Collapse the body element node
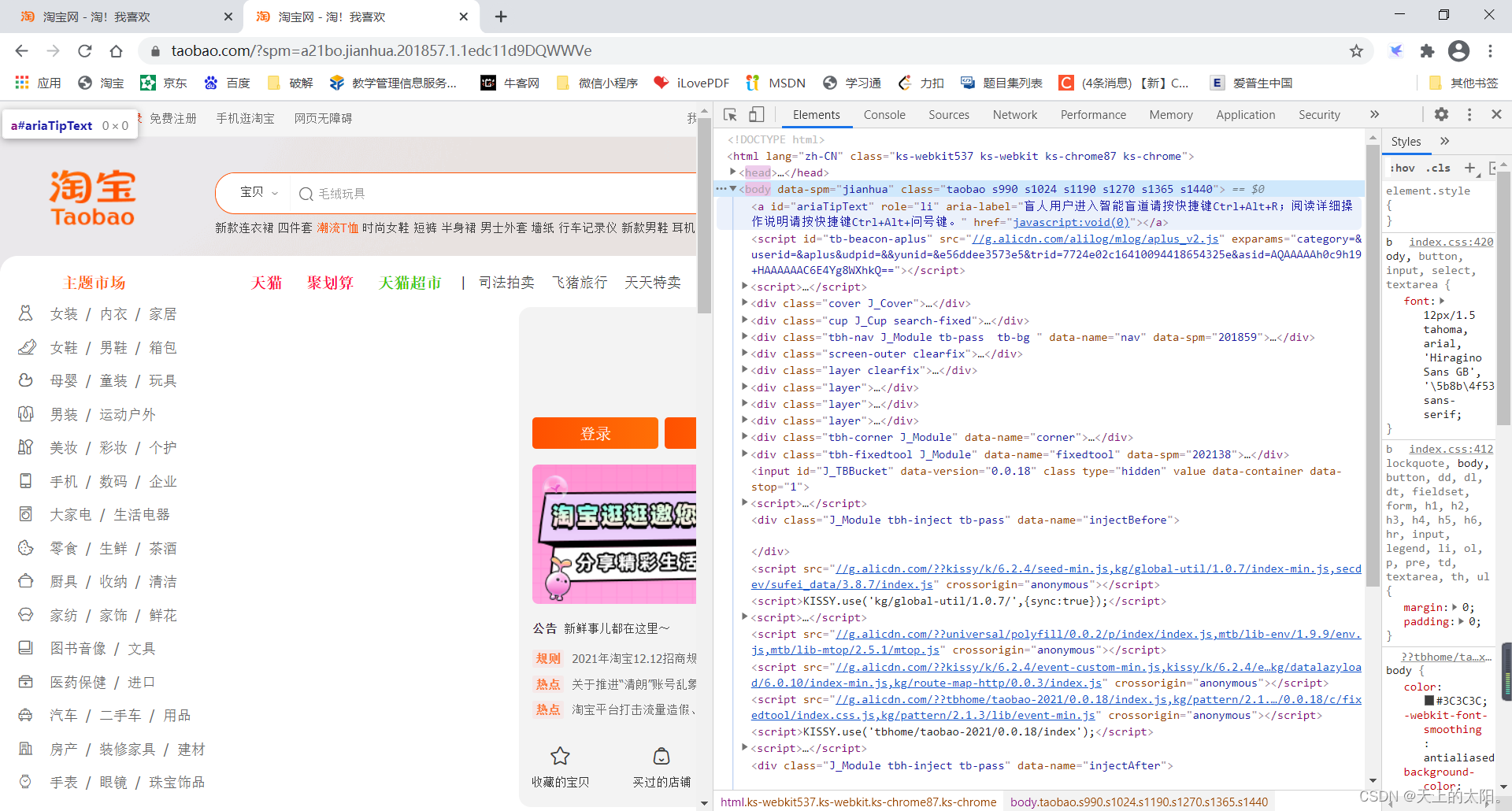This screenshot has width=1512, height=811. [732, 189]
